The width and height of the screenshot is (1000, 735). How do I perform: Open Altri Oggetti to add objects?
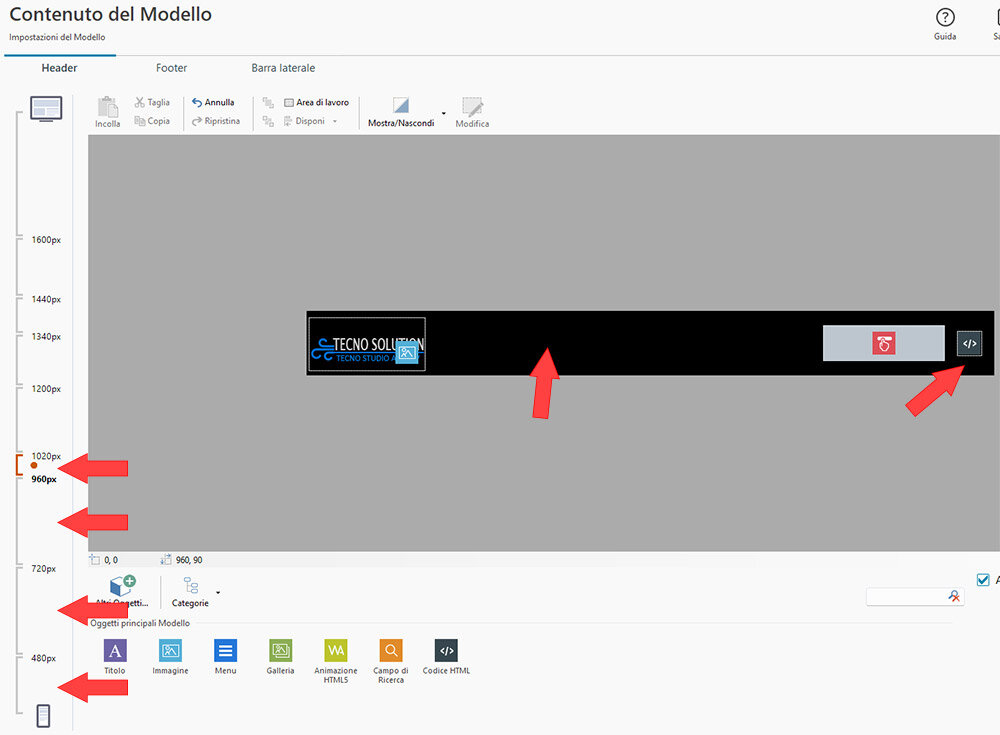pos(122,590)
